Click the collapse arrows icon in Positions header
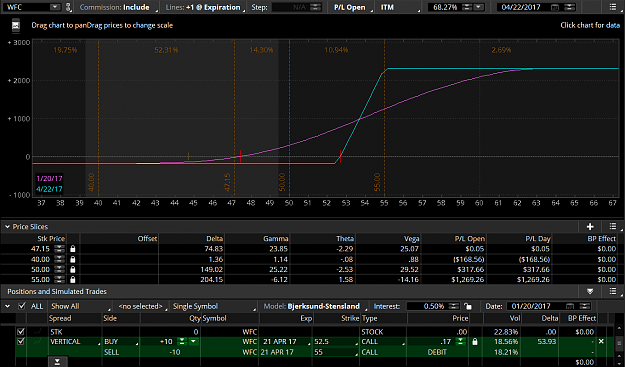Screen dimensions: 625x367 590,292
